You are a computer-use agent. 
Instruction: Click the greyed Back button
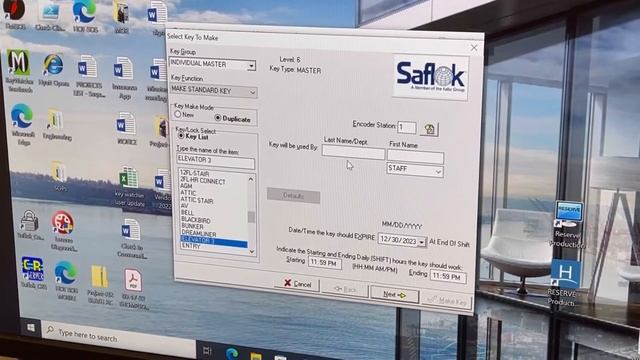345,289
